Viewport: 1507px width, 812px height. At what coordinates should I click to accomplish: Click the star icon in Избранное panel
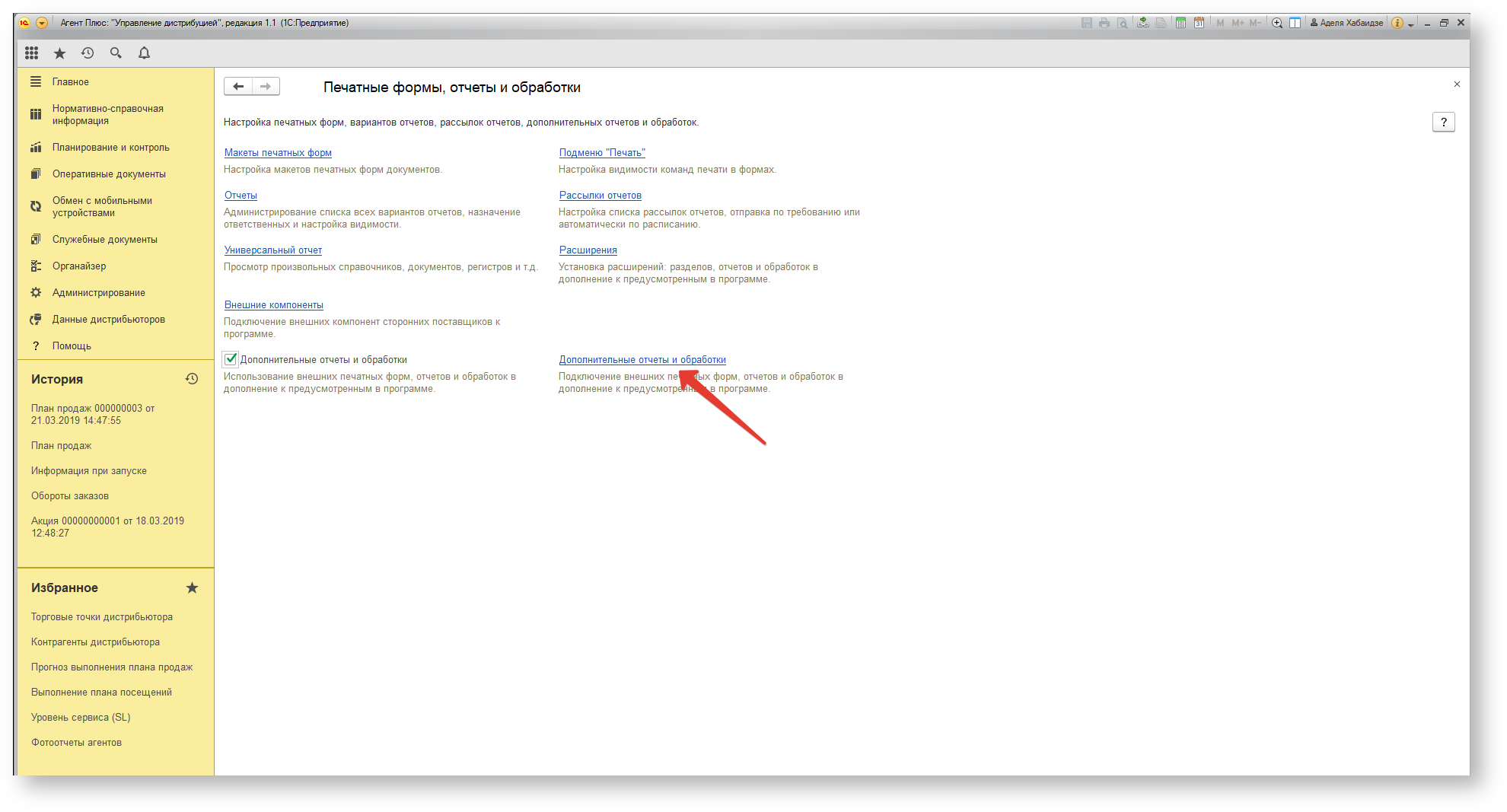(x=192, y=588)
